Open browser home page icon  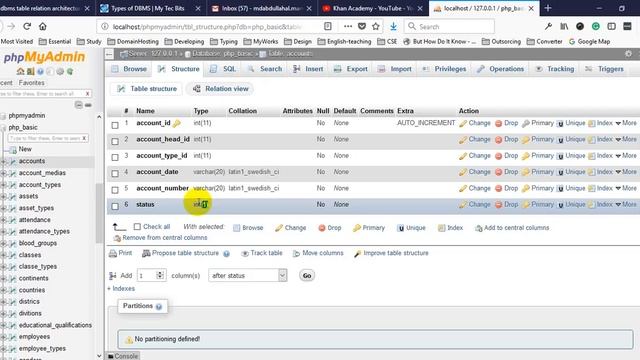43,27
